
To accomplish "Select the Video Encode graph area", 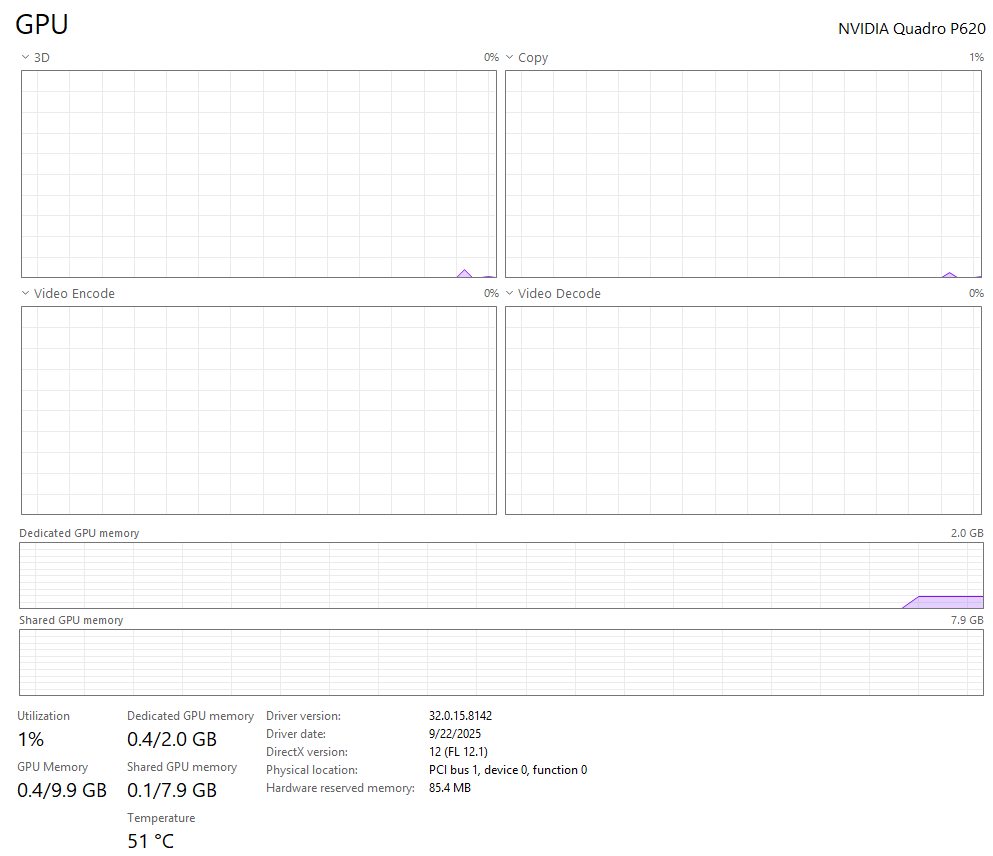I will (x=258, y=410).
